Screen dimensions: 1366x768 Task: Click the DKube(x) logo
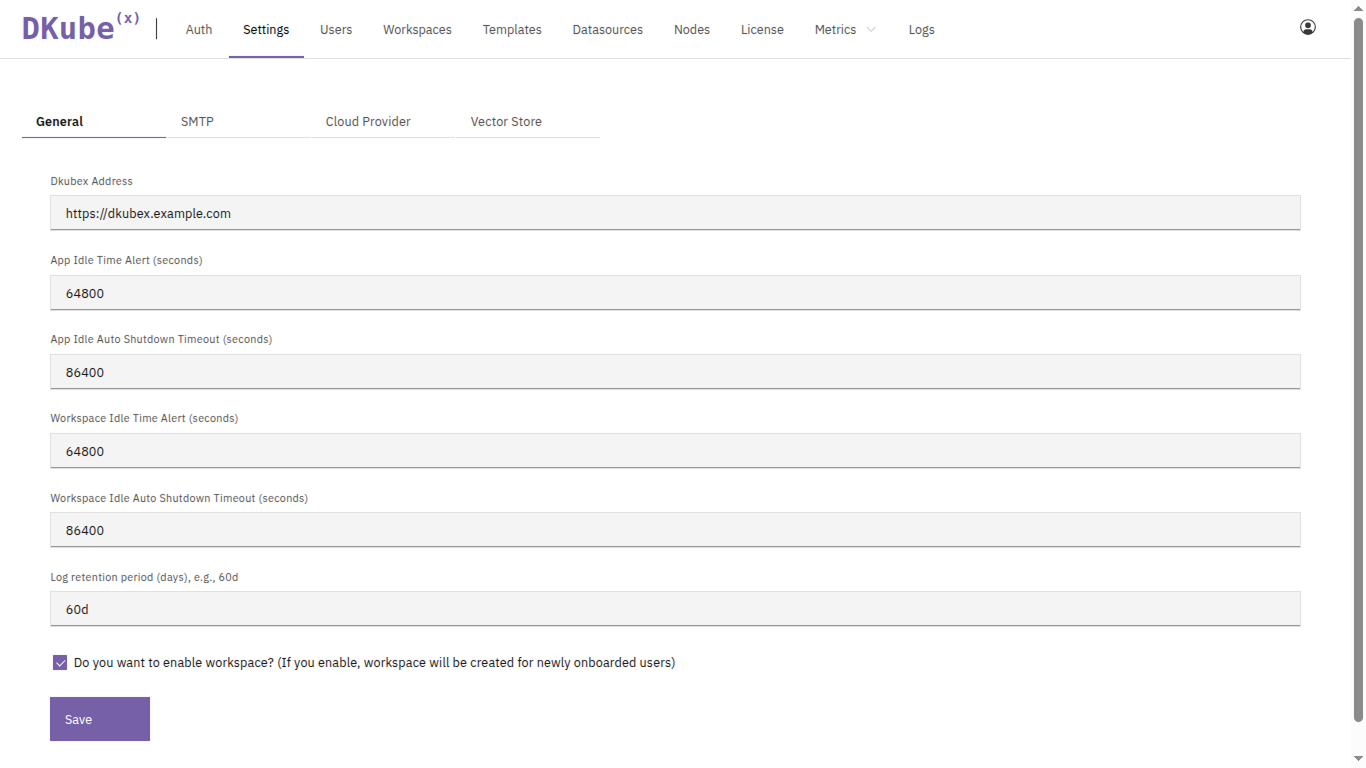pos(80,28)
